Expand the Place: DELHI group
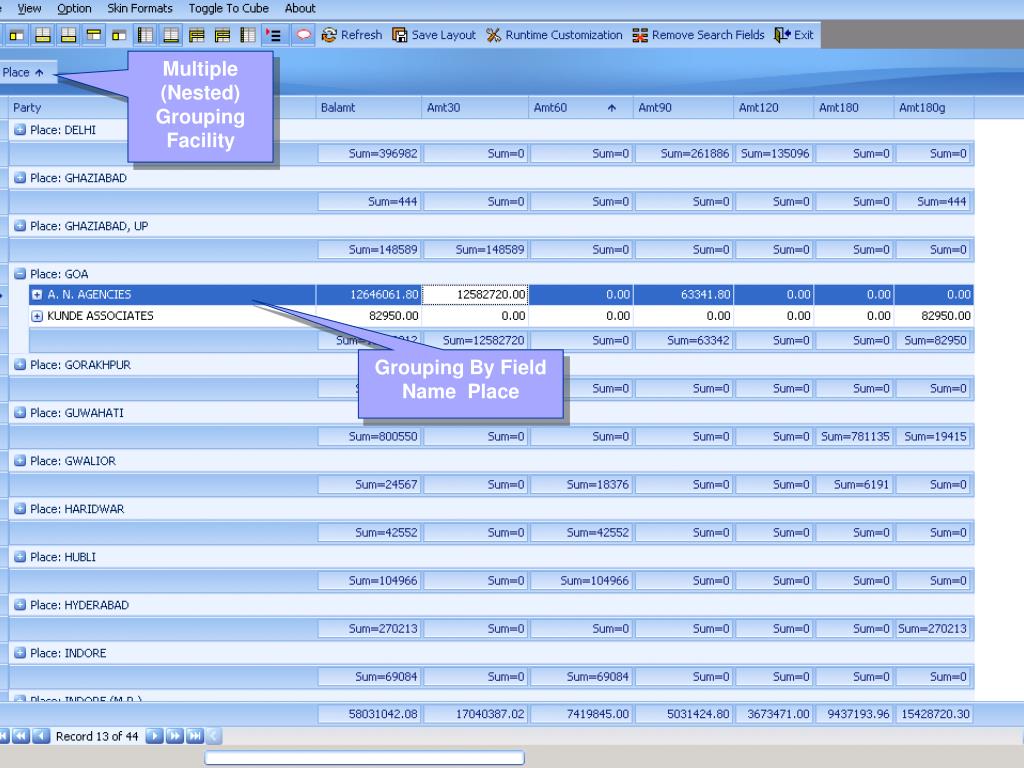 20,130
